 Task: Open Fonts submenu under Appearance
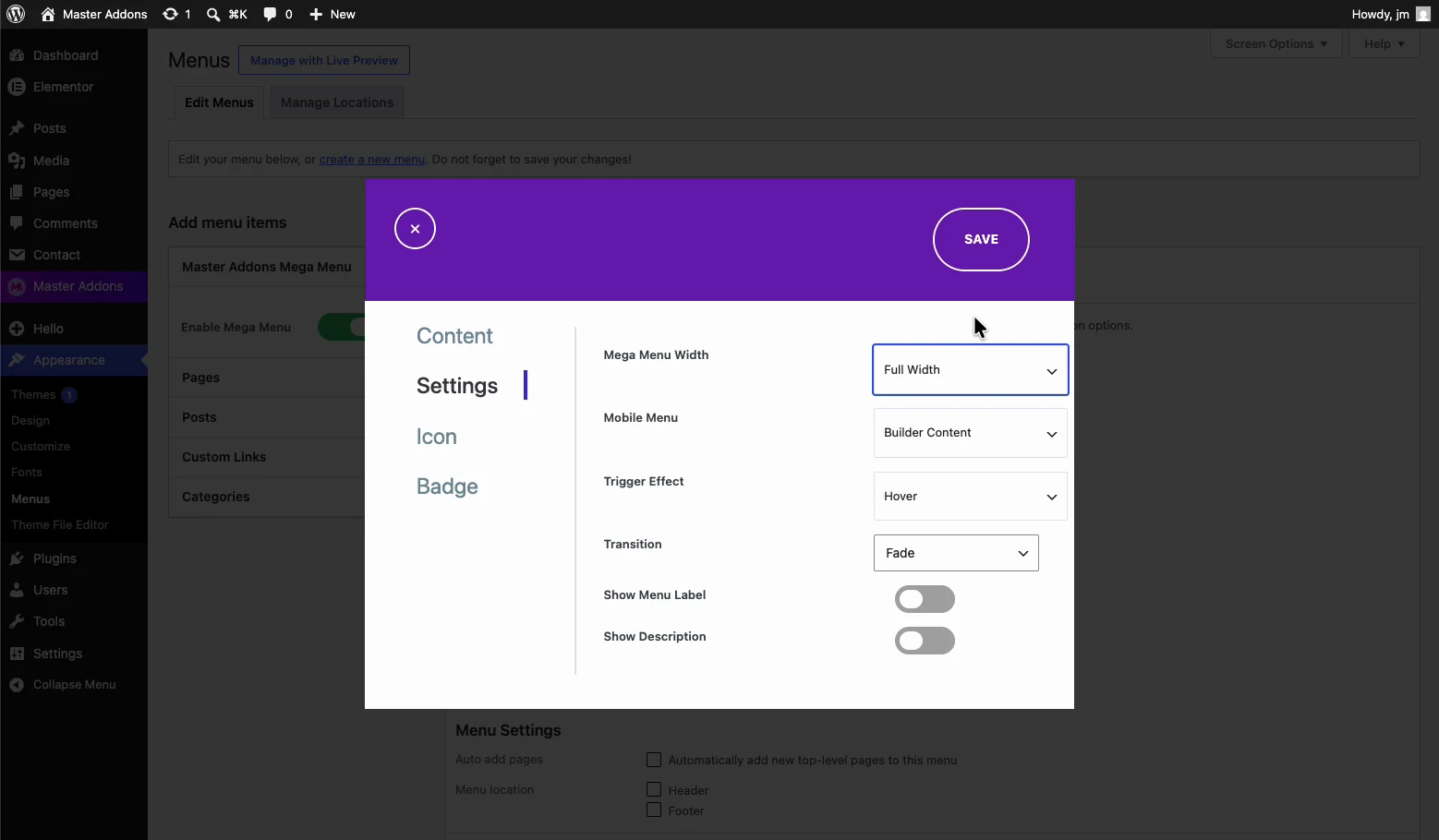(27, 472)
